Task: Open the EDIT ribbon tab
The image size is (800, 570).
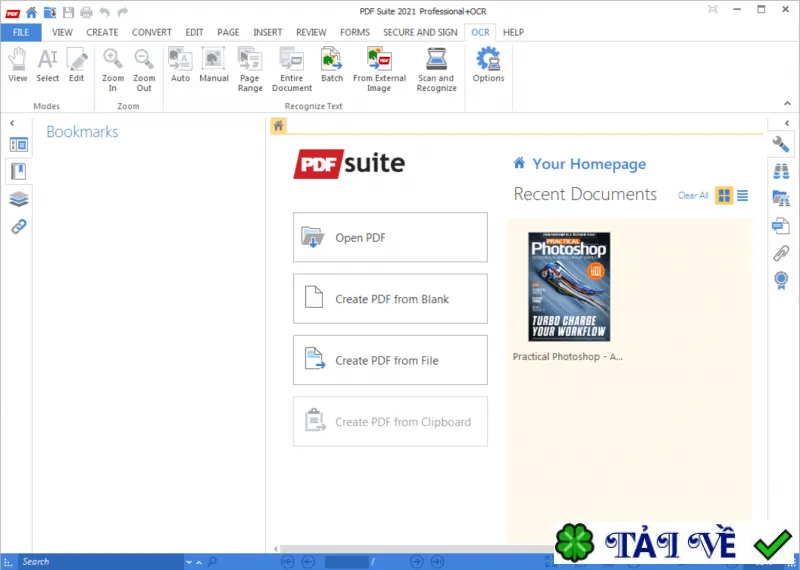Action: tap(194, 32)
